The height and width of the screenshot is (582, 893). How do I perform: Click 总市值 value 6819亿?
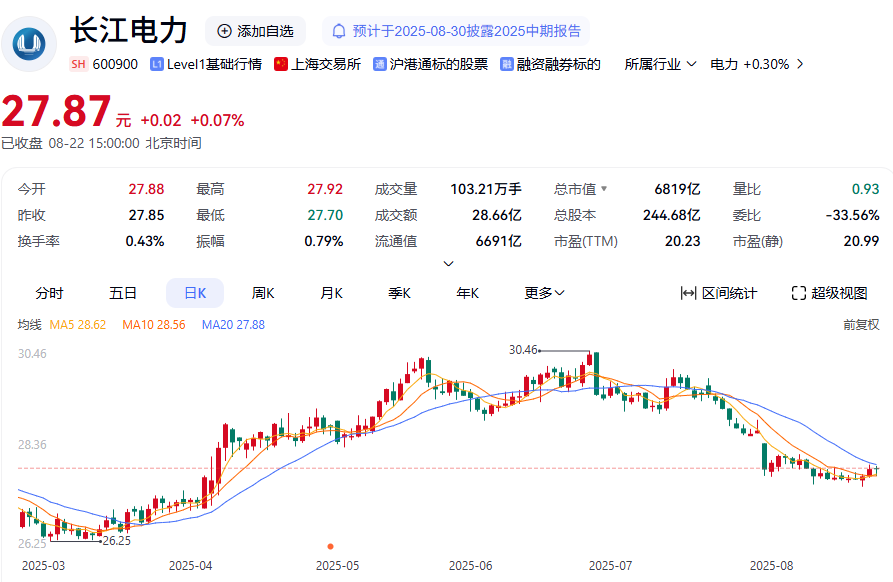[677, 189]
